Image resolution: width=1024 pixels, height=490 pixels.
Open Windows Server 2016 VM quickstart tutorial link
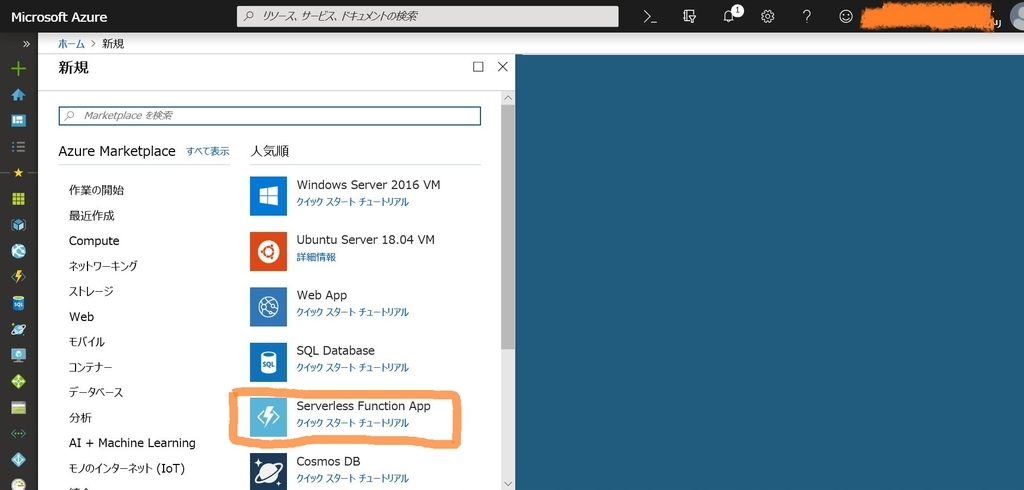click(353, 202)
